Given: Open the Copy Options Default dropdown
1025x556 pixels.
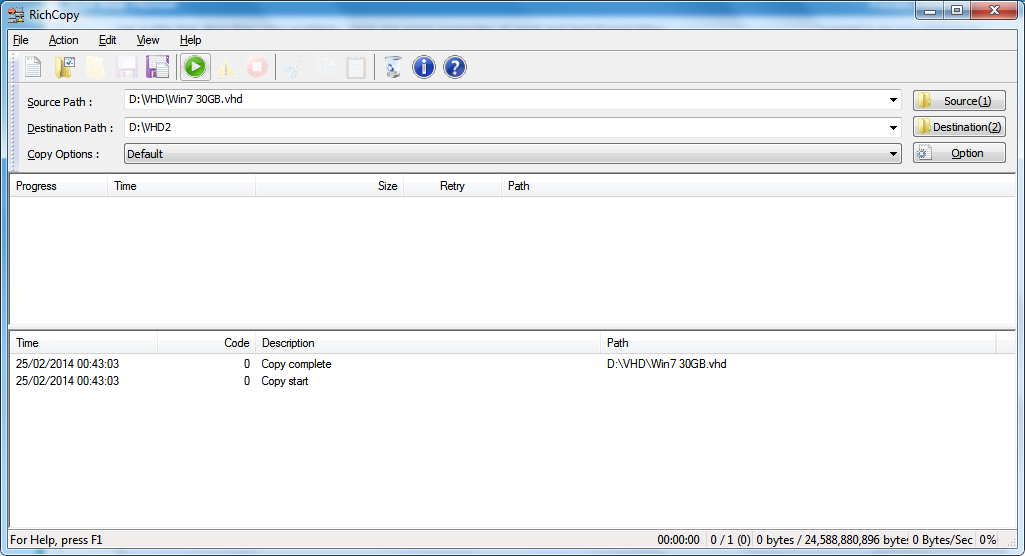Looking at the screenshot, I should click(x=512, y=154).
